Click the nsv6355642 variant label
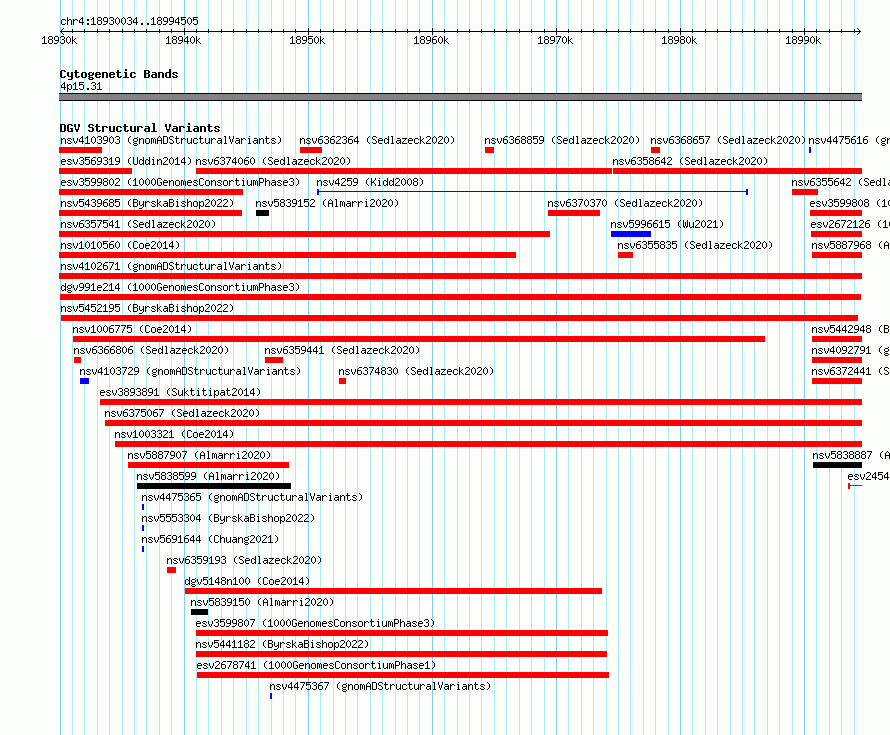Screen dimensions: 890x735 coord(841,182)
